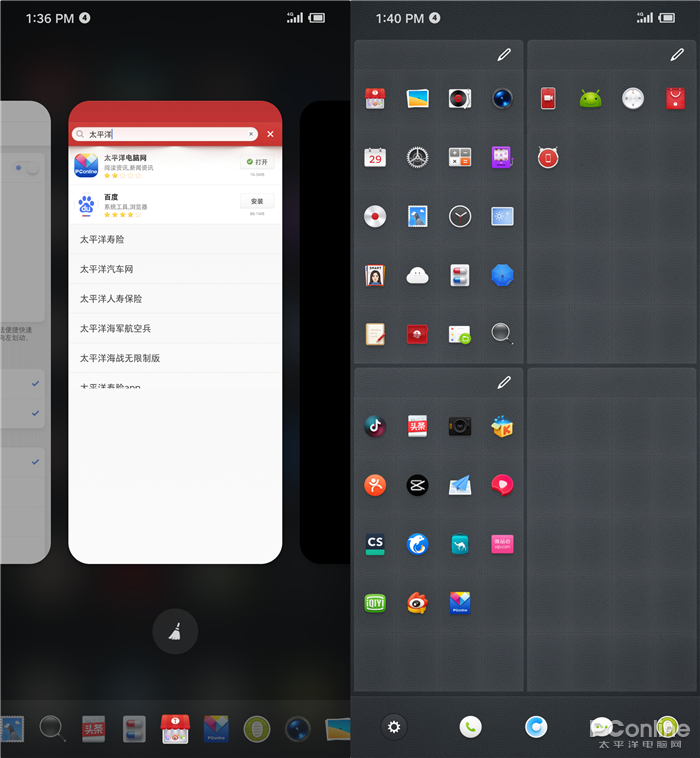Click the 太平洋 search input field

click(x=164, y=134)
